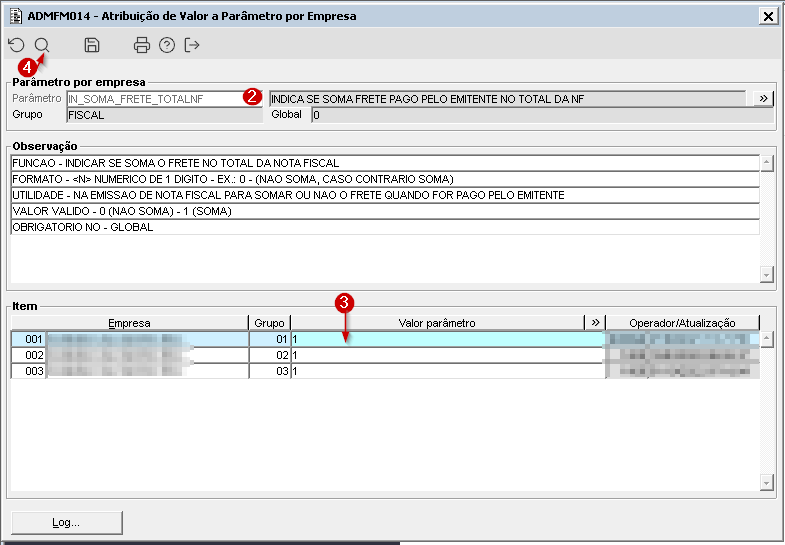
Task: Click the undo/refresh arrow toolbar icon
Action: pos(17,45)
